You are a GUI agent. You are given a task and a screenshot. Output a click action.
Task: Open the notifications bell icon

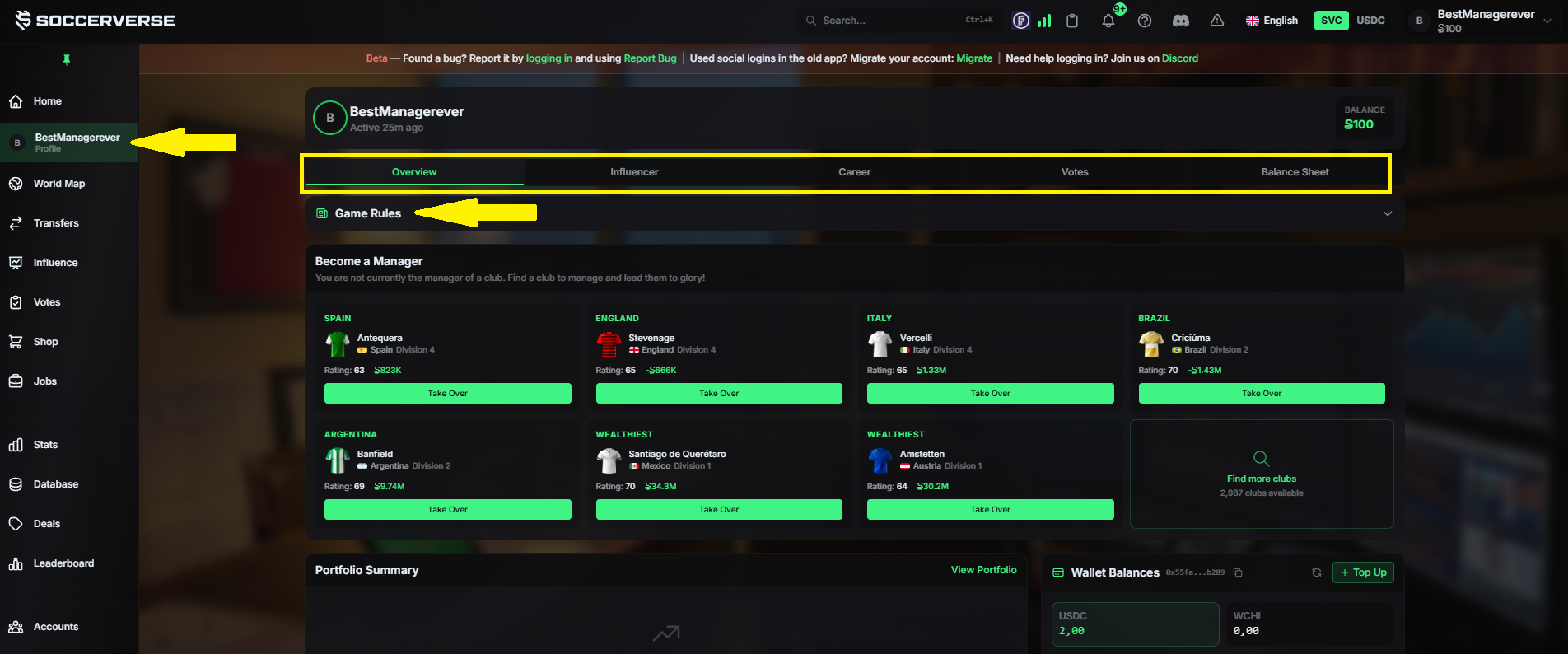pyautogui.click(x=1108, y=21)
